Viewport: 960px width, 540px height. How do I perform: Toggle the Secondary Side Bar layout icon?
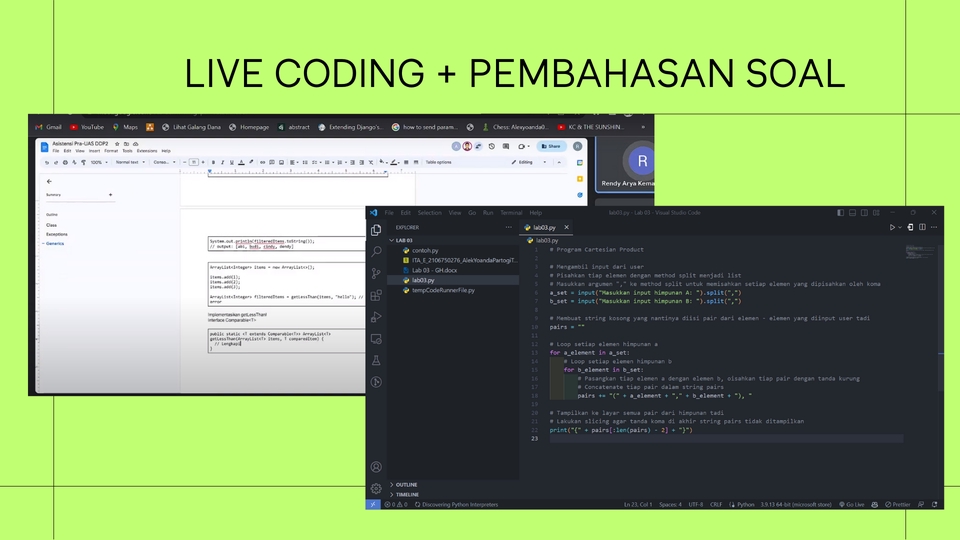[864, 212]
